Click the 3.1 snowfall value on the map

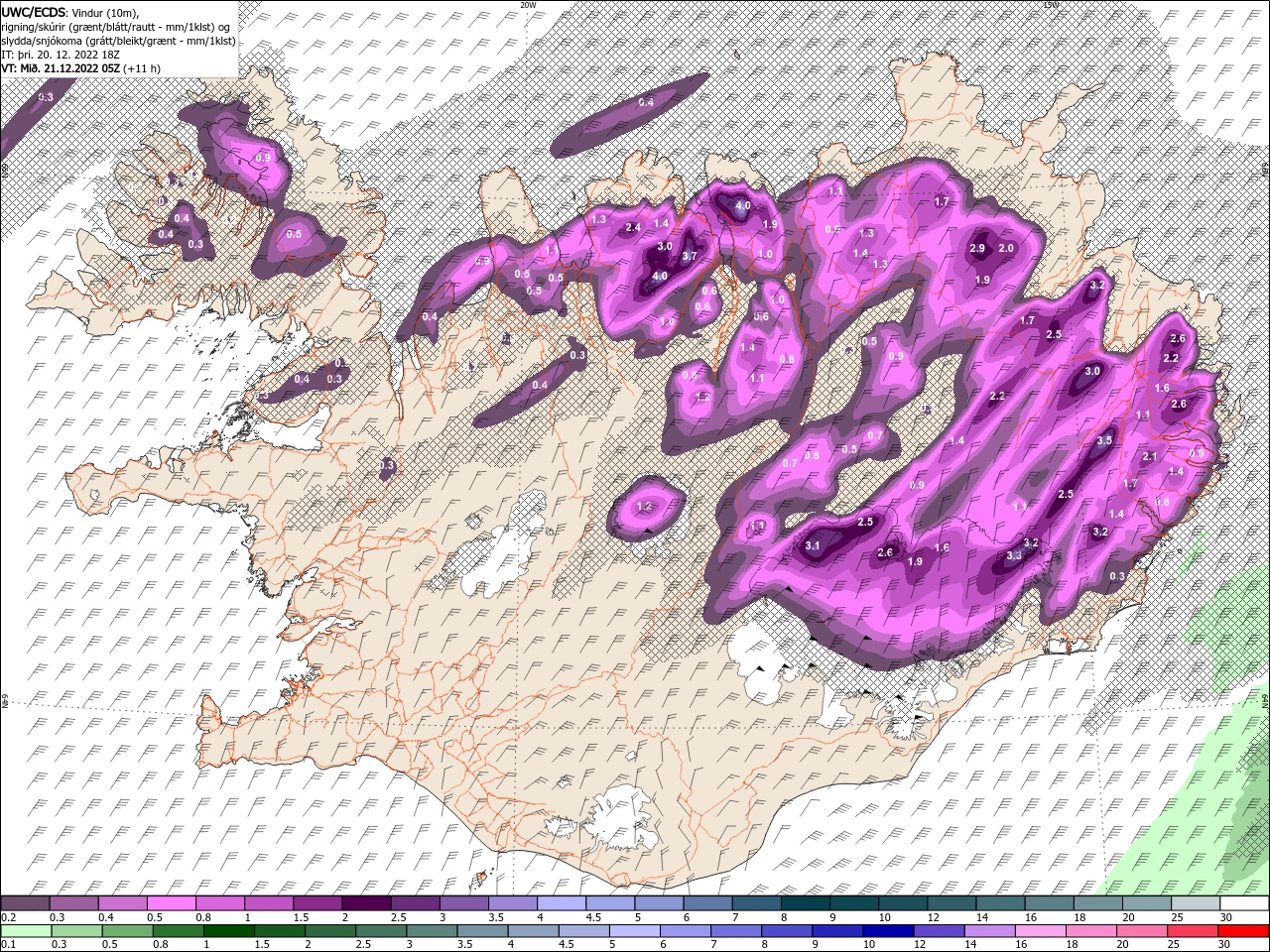pyautogui.click(x=813, y=545)
